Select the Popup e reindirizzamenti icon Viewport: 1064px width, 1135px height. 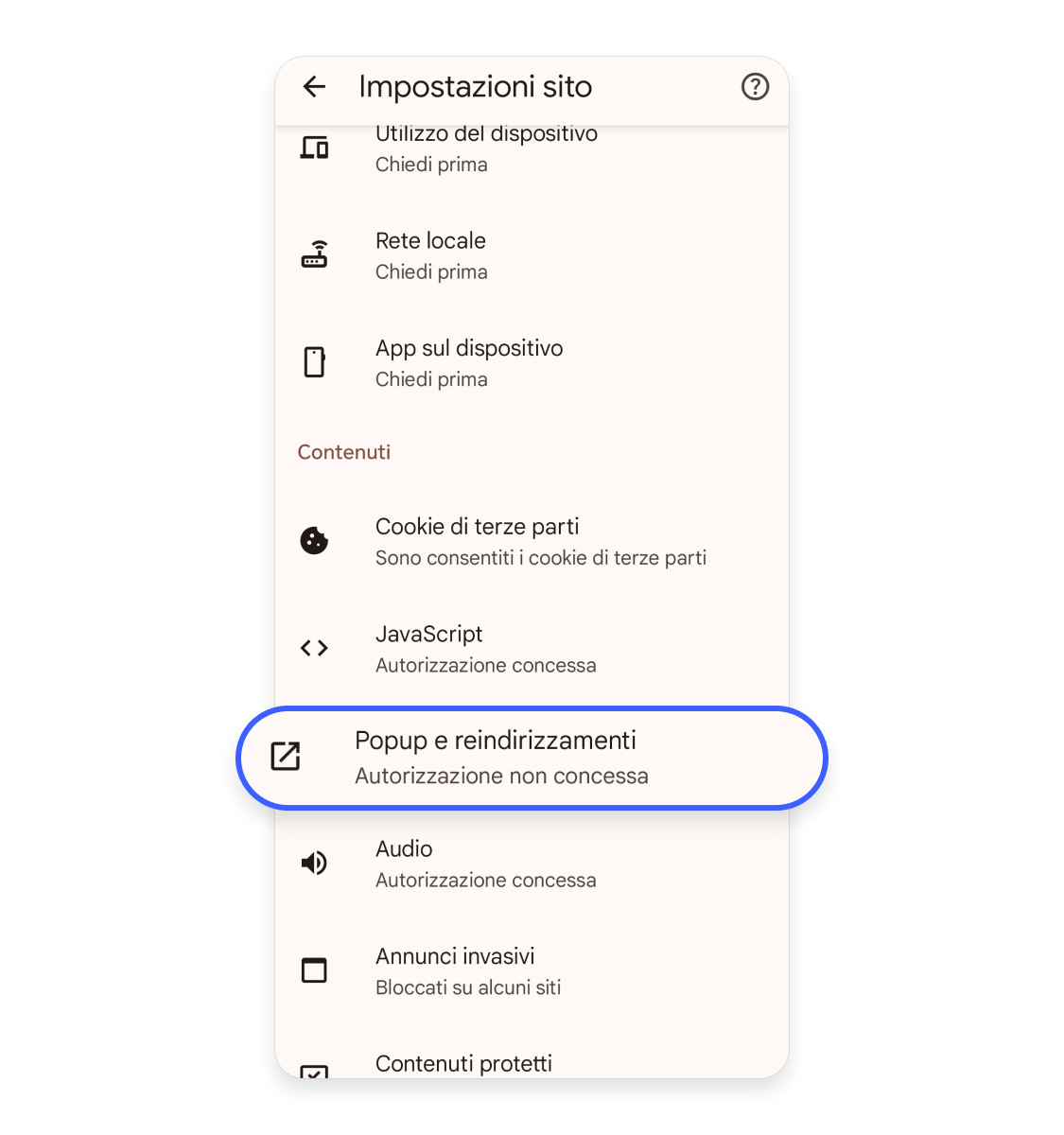click(285, 757)
